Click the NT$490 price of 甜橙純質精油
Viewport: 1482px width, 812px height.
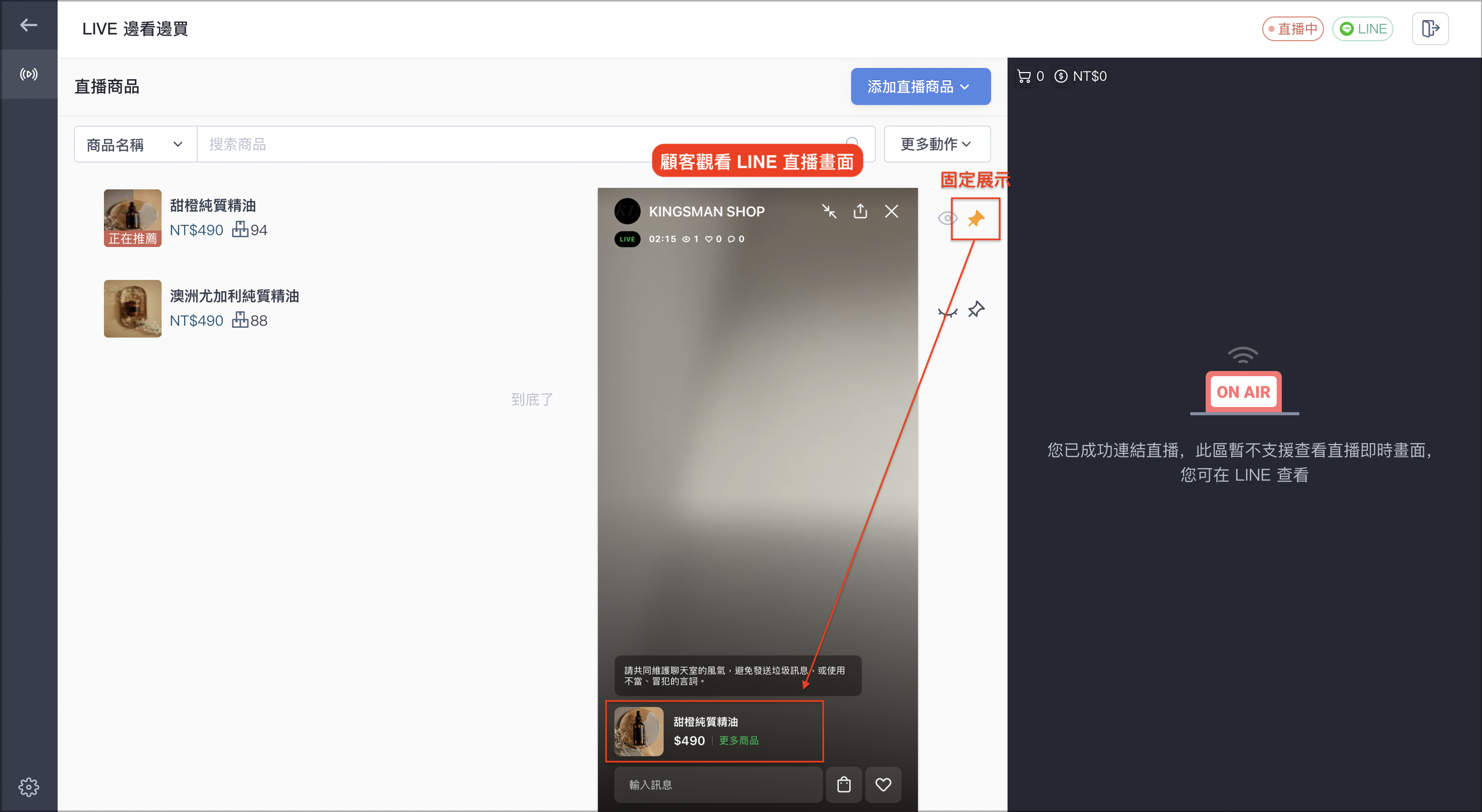(196, 230)
